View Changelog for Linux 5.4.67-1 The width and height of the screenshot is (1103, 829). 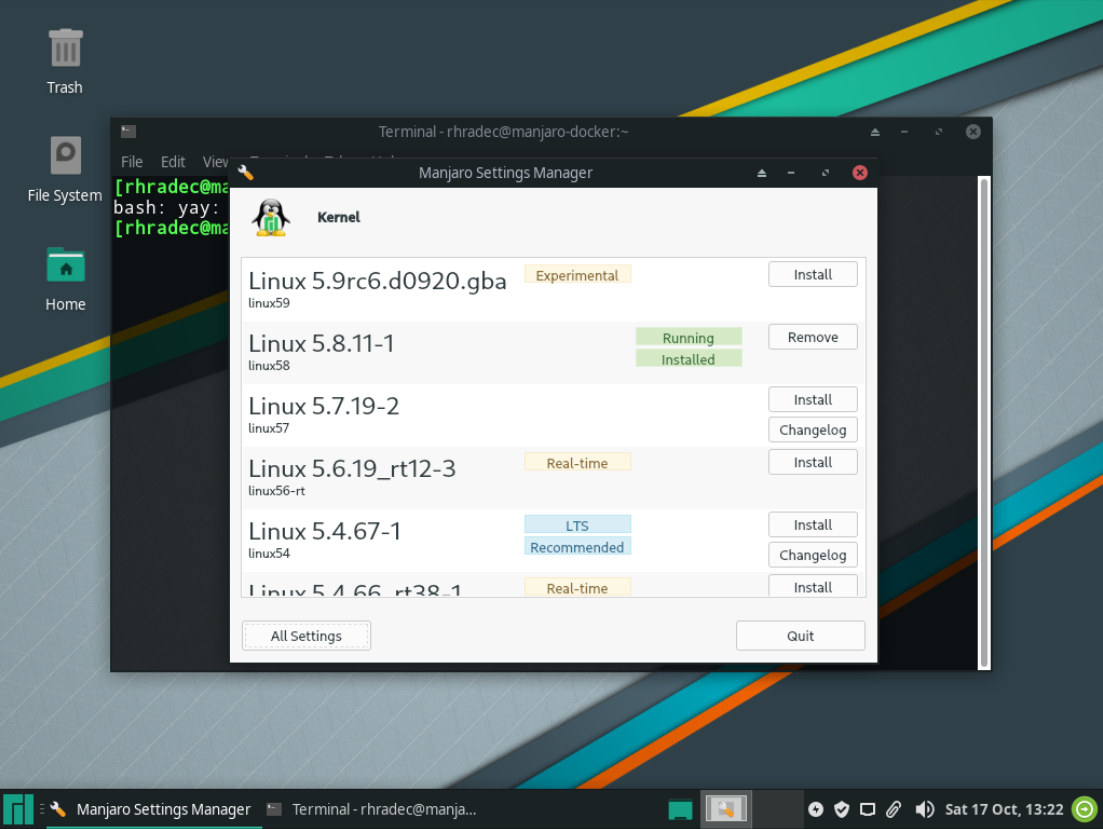812,555
